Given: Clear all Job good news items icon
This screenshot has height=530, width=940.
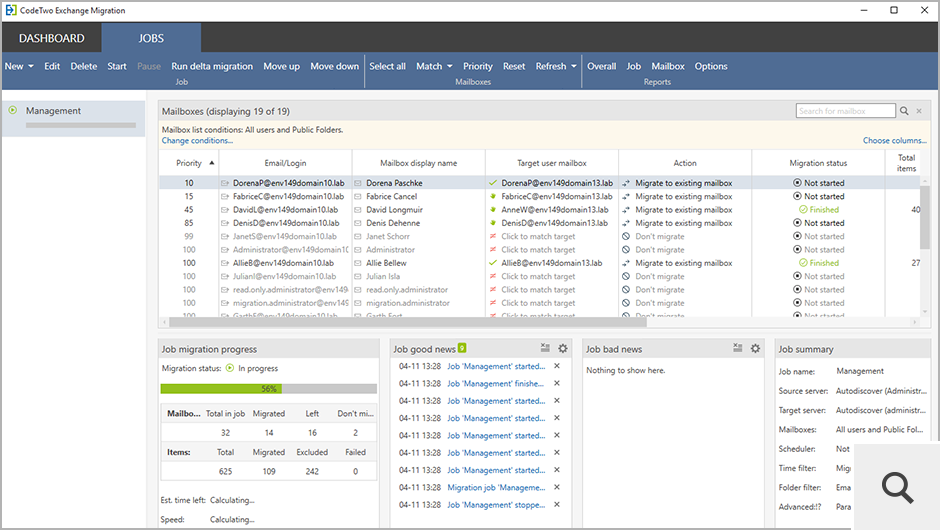Looking at the screenshot, I should (545, 348).
